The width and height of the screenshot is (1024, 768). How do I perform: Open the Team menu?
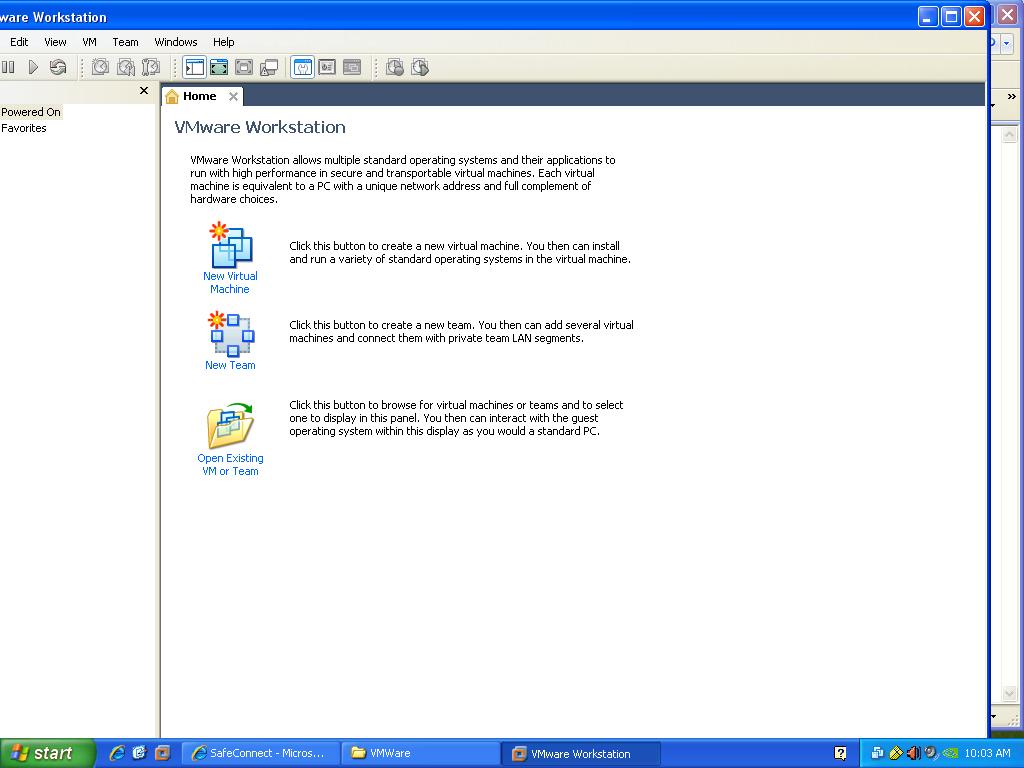[125, 42]
